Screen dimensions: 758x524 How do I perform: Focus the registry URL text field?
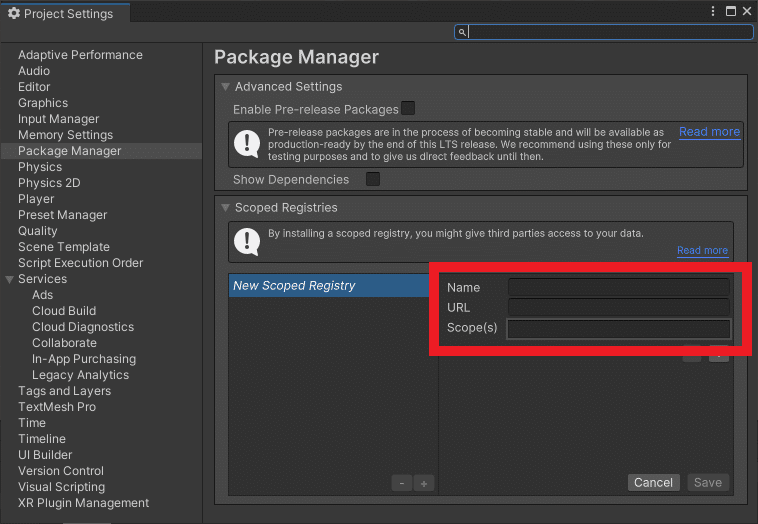point(619,307)
